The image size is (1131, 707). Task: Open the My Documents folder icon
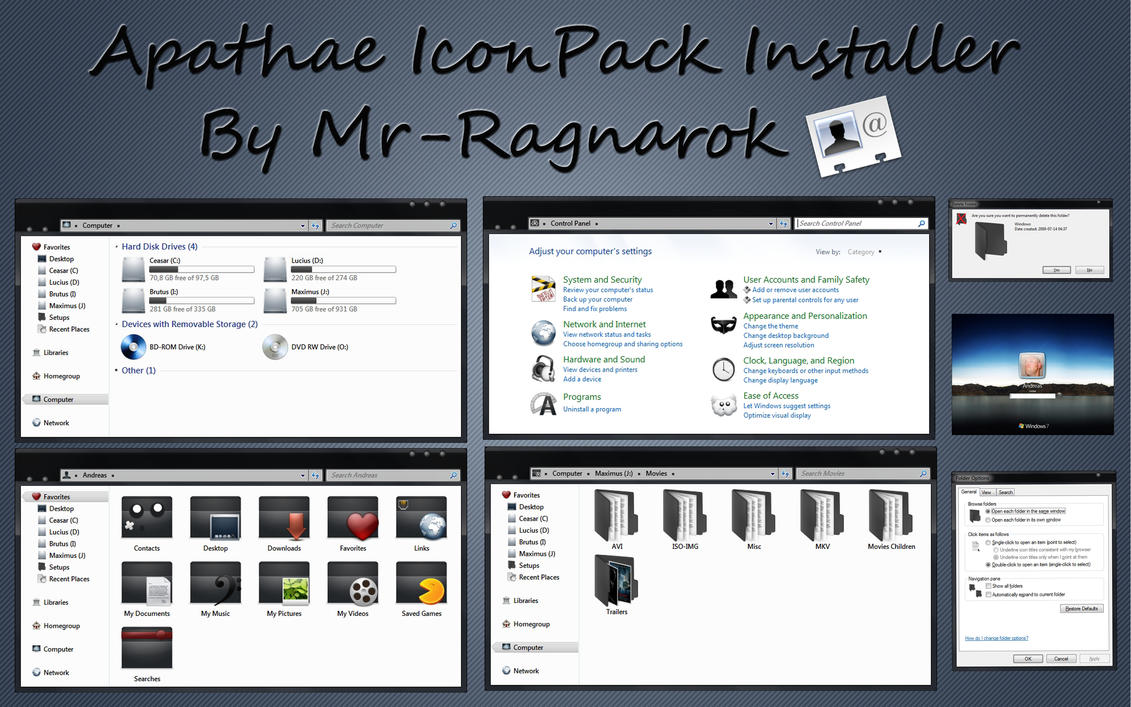tap(146, 584)
